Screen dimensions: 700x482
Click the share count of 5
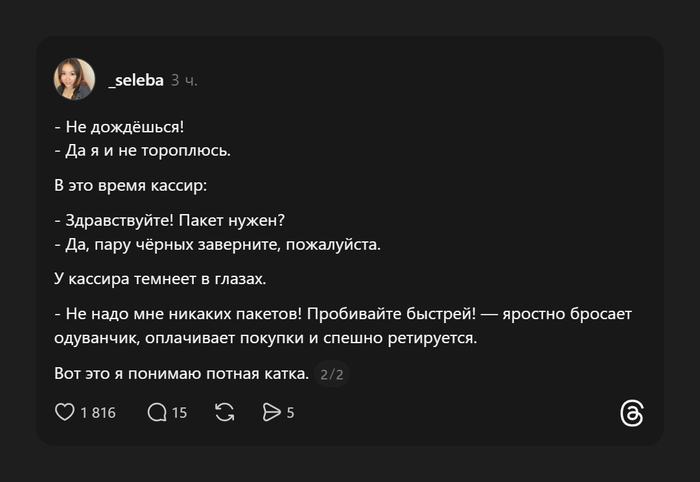click(290, 412)
